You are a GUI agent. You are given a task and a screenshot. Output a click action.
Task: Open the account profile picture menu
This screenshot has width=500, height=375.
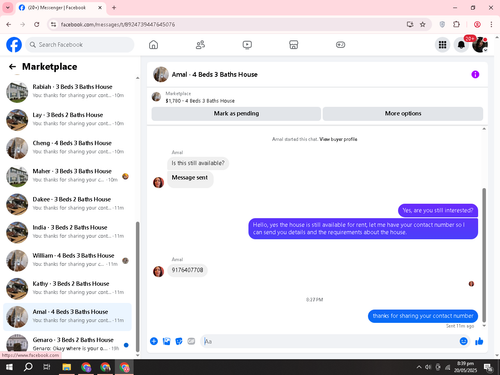pos(480,45)
